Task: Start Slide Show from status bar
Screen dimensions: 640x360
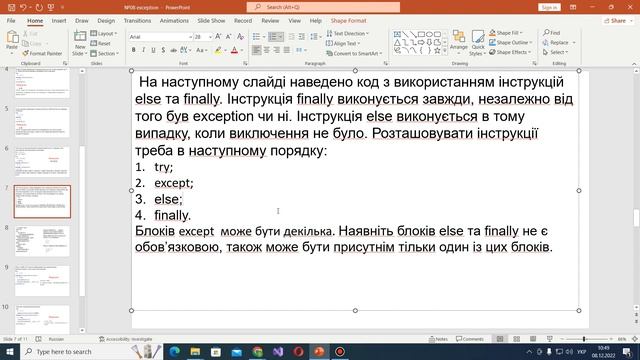Action: click(x=549, y=339)
